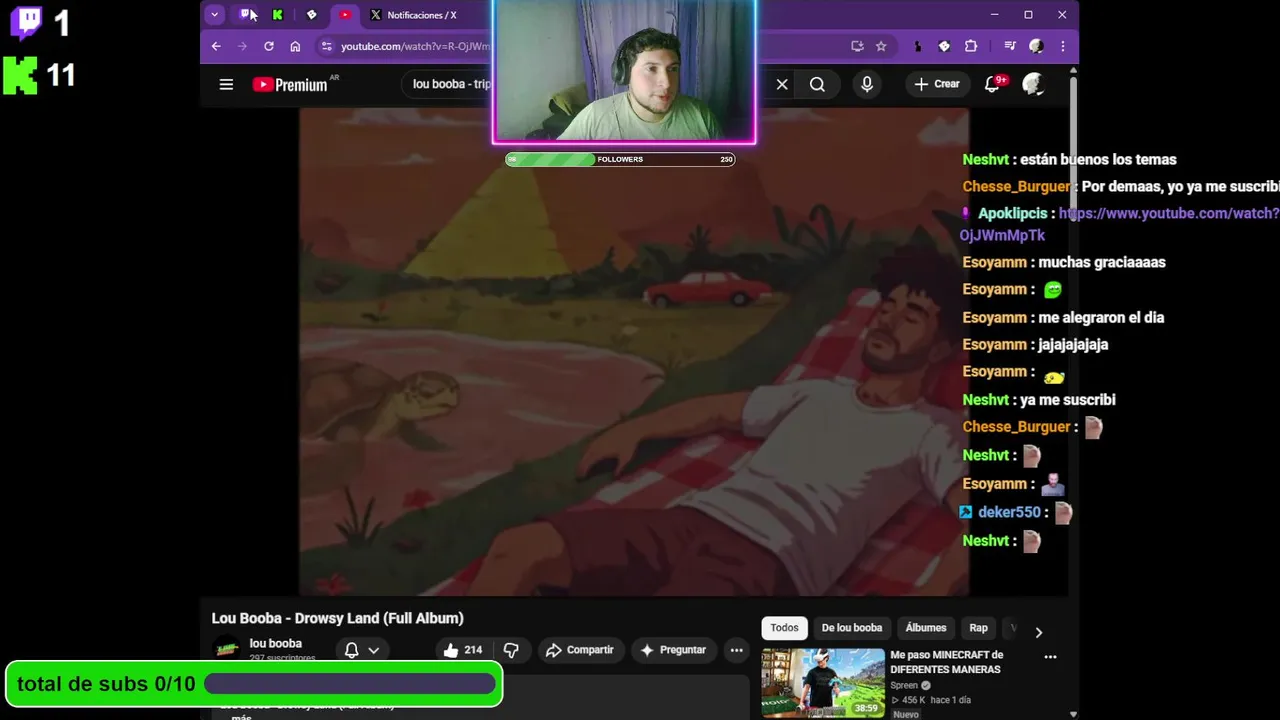Open the YouTube account avatar menu
Screen dimensions: 1280x720
point(1034,84)
